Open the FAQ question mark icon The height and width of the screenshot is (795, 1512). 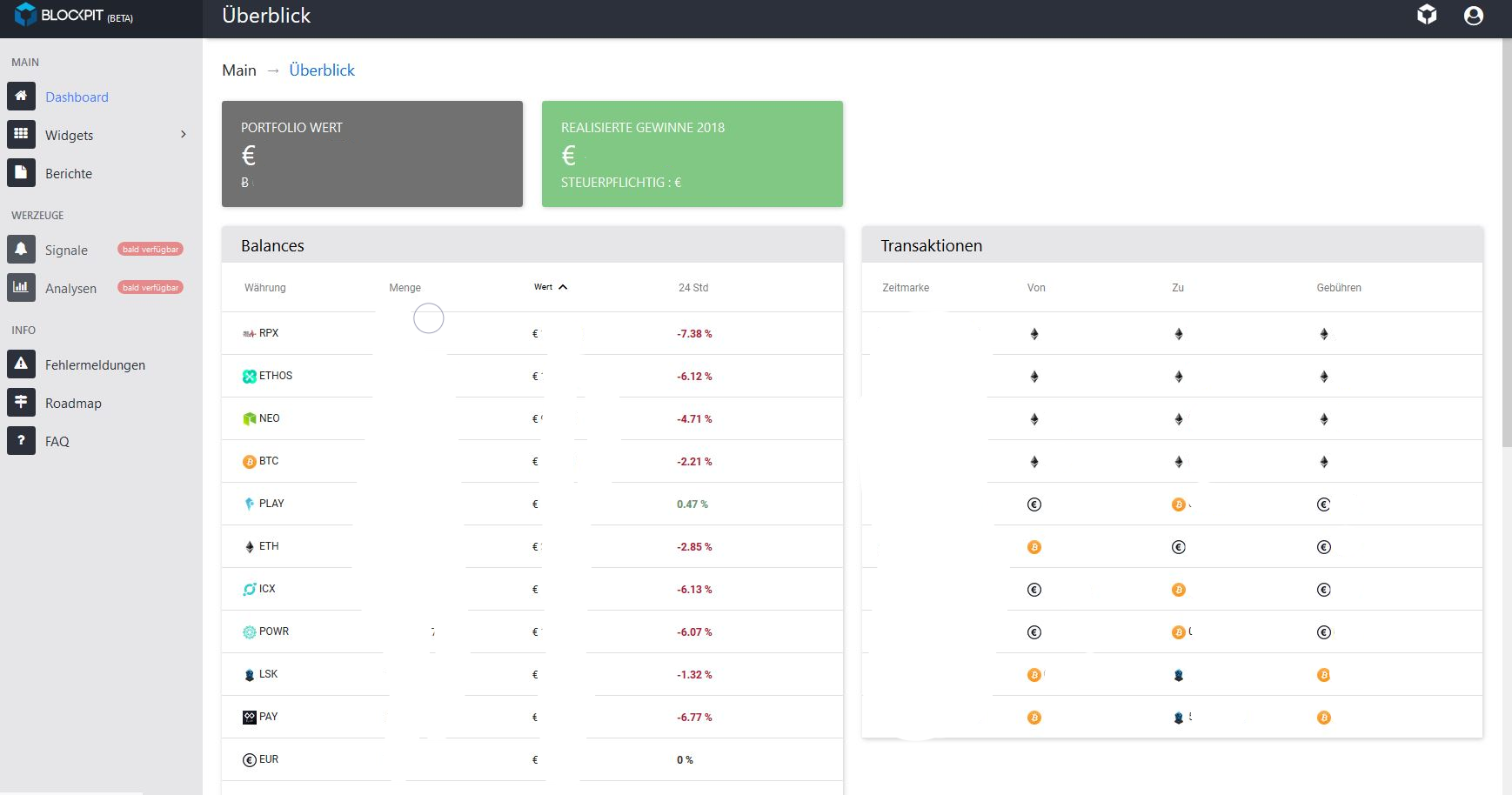point(21,440)
